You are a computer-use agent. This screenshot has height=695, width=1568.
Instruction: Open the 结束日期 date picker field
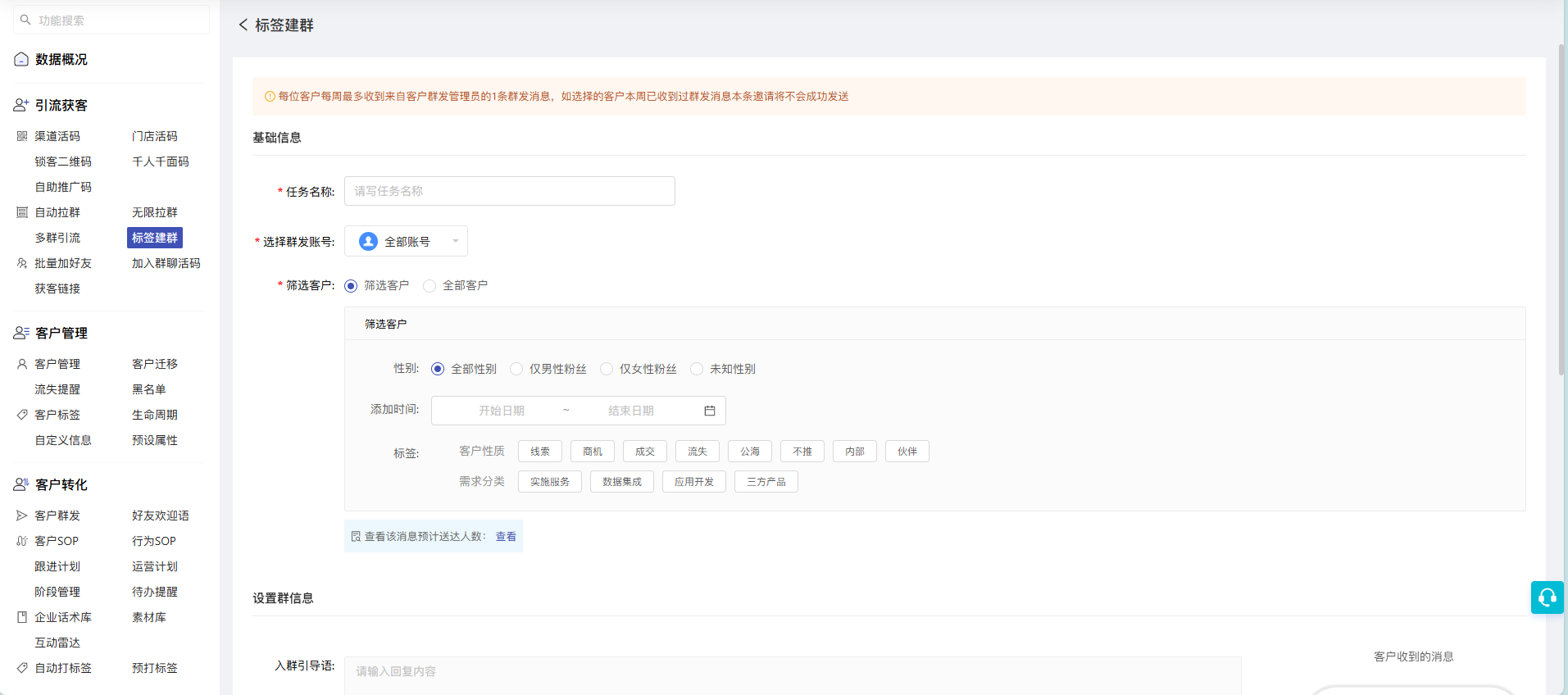tap(630, 411)
